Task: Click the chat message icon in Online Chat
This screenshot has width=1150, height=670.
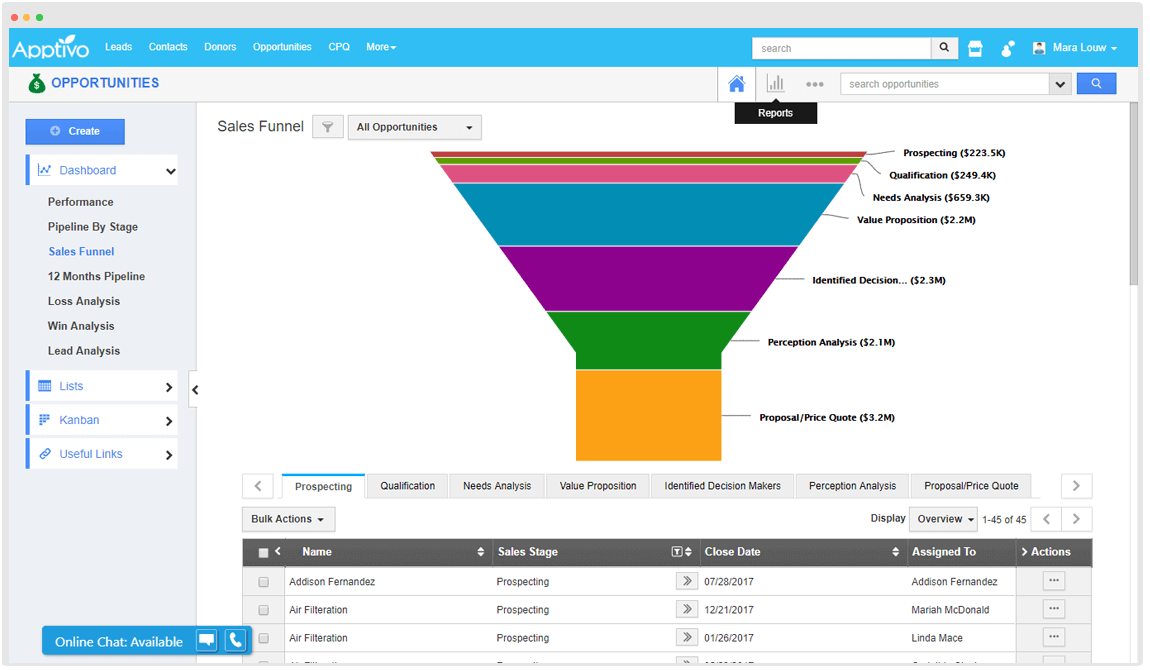Action: click(206, 641)
